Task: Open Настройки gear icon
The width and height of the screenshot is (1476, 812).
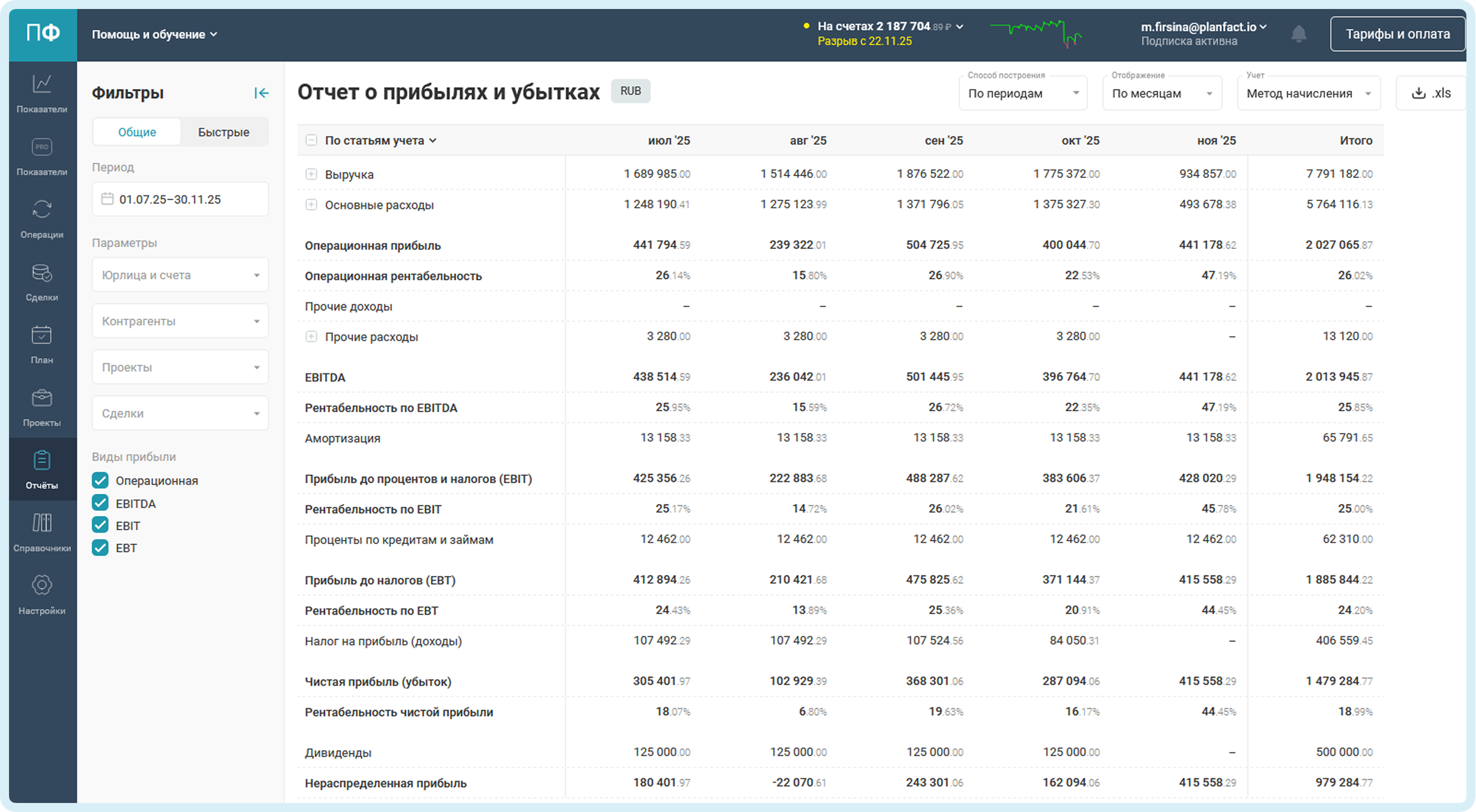Action: [x=42, y=586]
